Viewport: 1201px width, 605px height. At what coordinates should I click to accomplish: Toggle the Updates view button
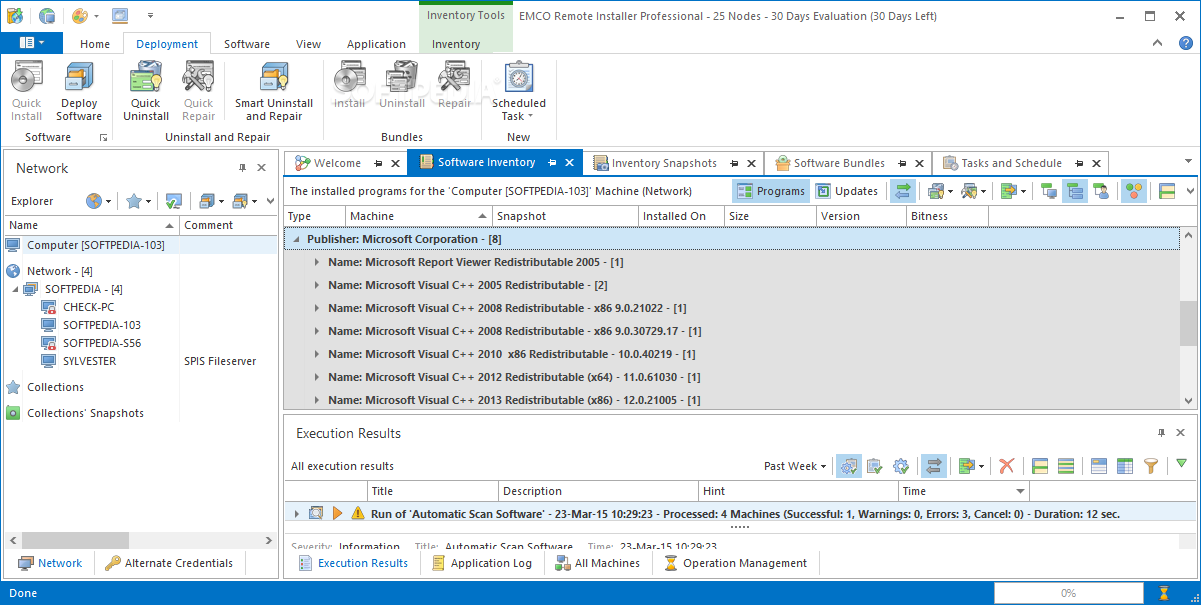coord(847,191)
